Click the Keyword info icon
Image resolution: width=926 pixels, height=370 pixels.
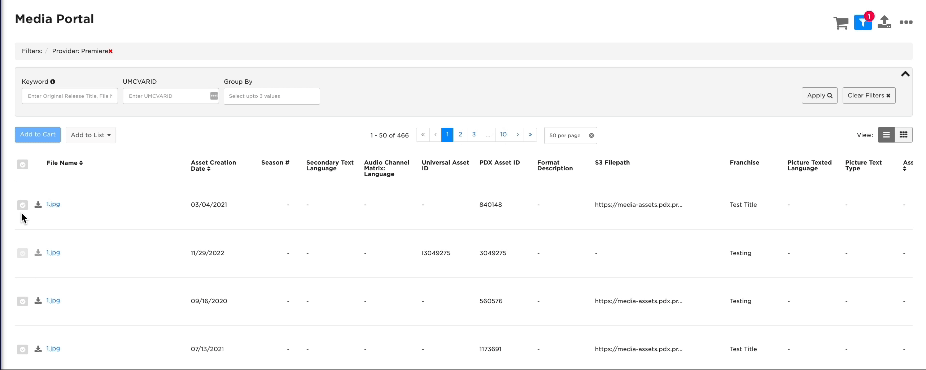(53, 81)
